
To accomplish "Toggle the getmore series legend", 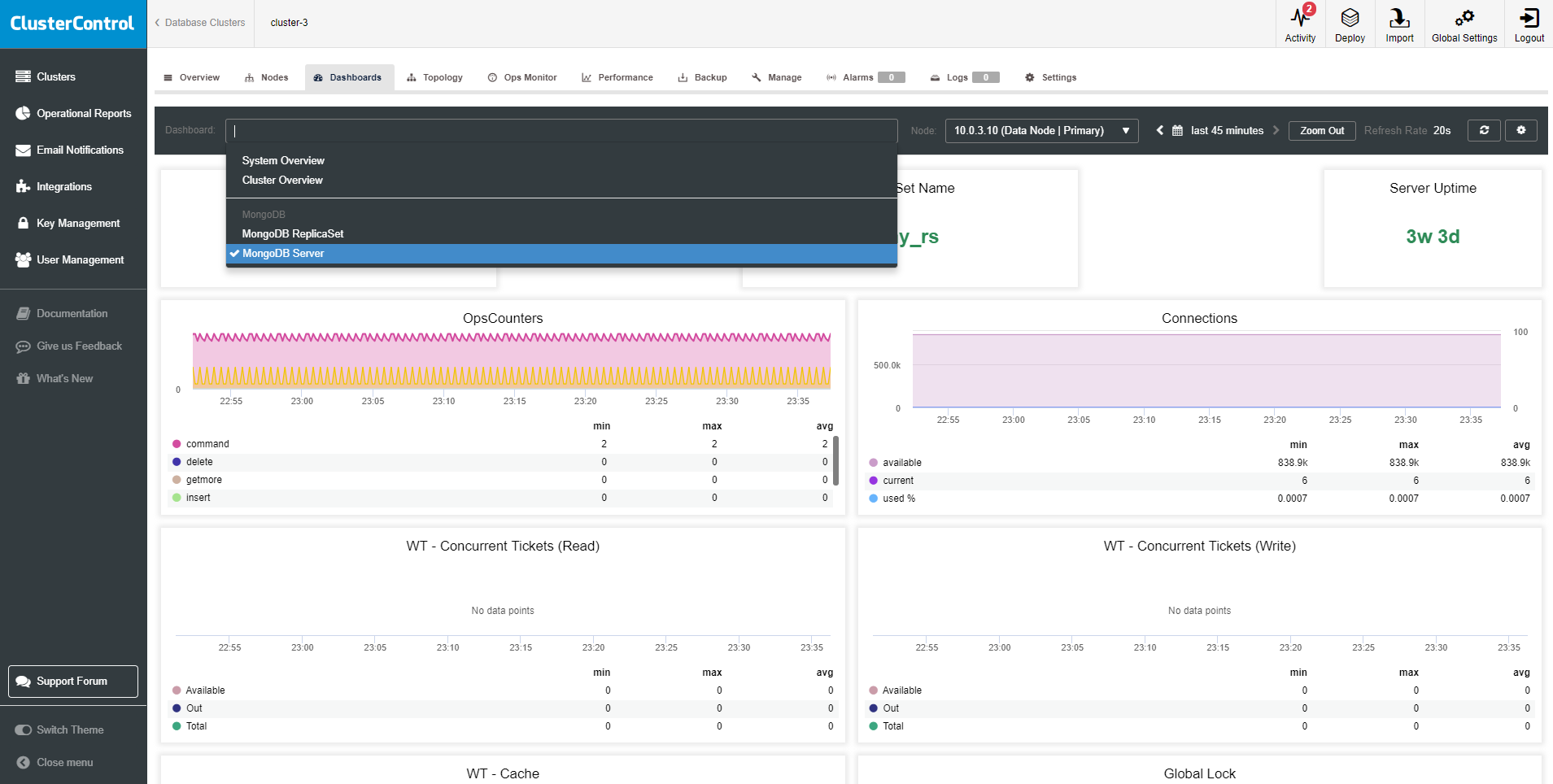I will click(x=197, y=480).
